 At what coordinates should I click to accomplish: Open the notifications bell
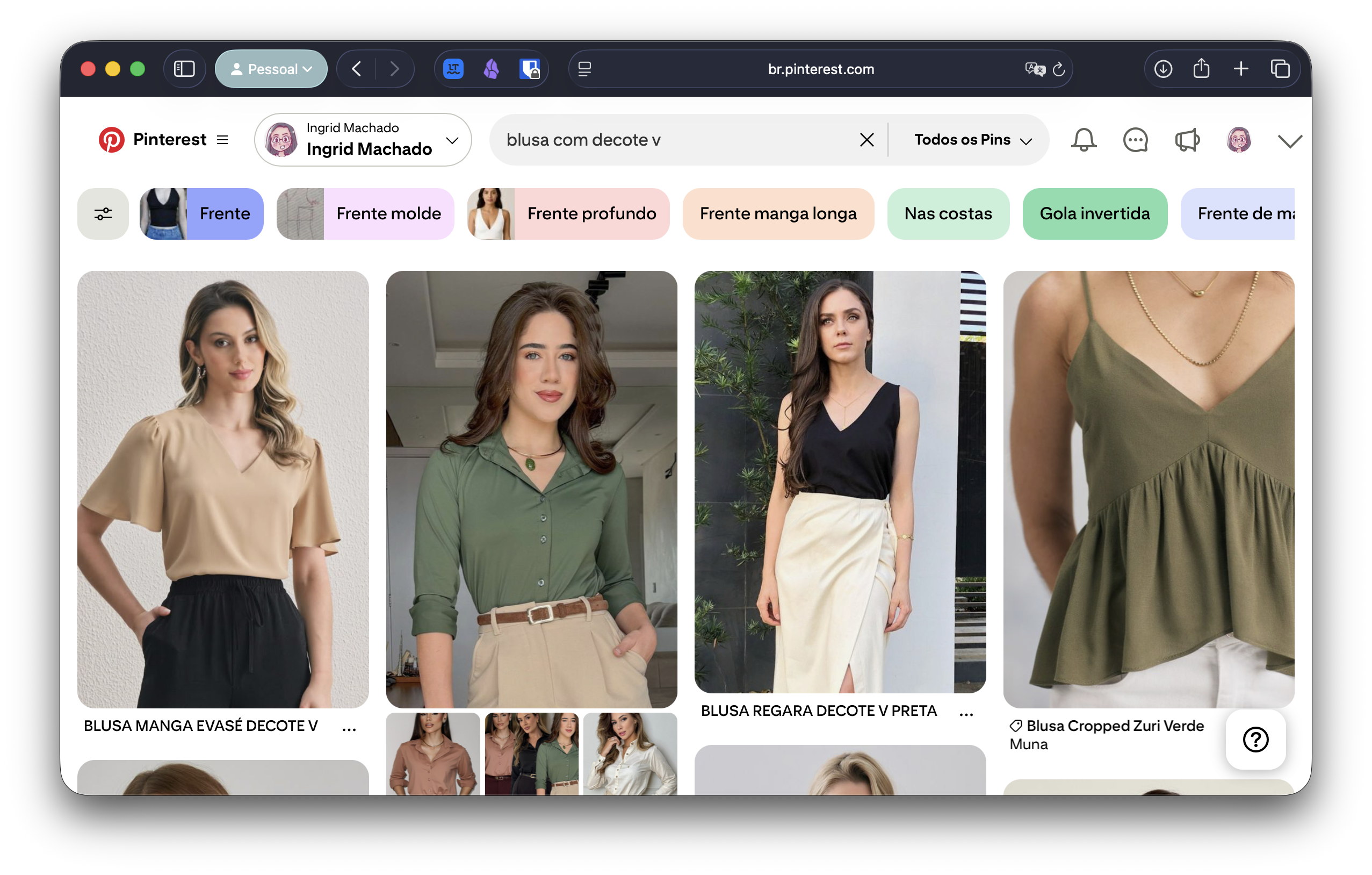pos(1083,140)
